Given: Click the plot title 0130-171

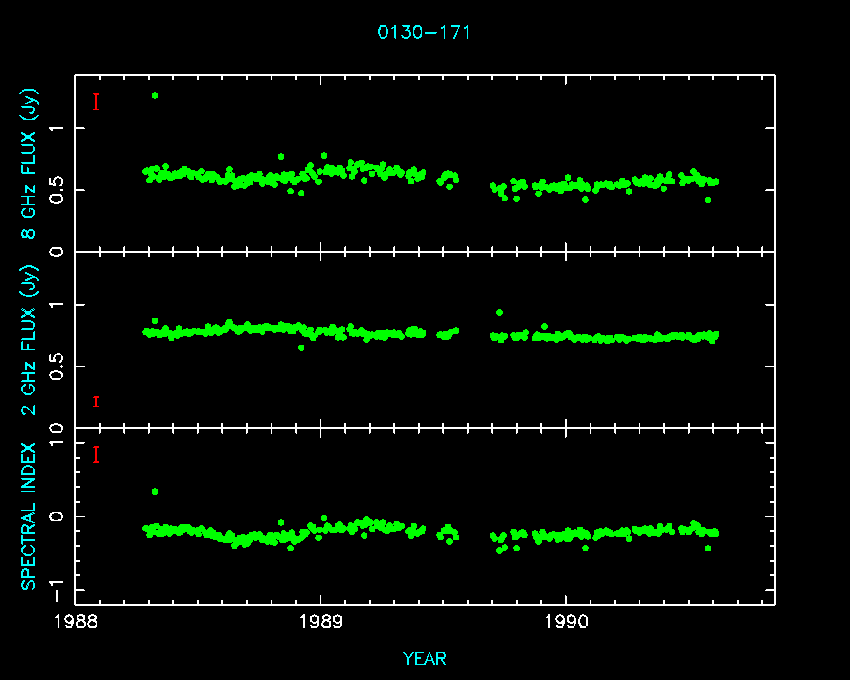Looking at the screenshot, I should 424,32.
